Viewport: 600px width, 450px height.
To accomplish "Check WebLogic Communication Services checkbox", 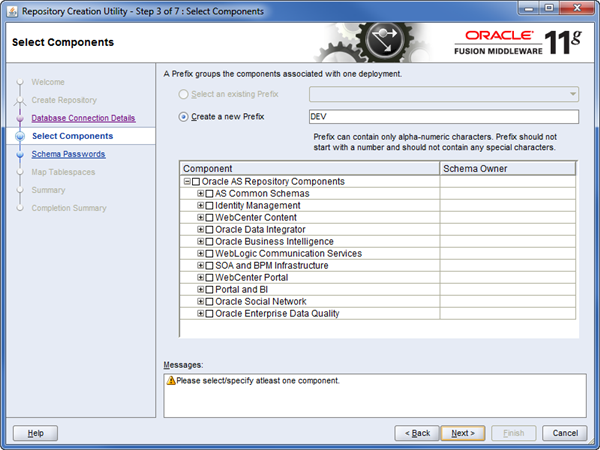I will coord(209,254).
